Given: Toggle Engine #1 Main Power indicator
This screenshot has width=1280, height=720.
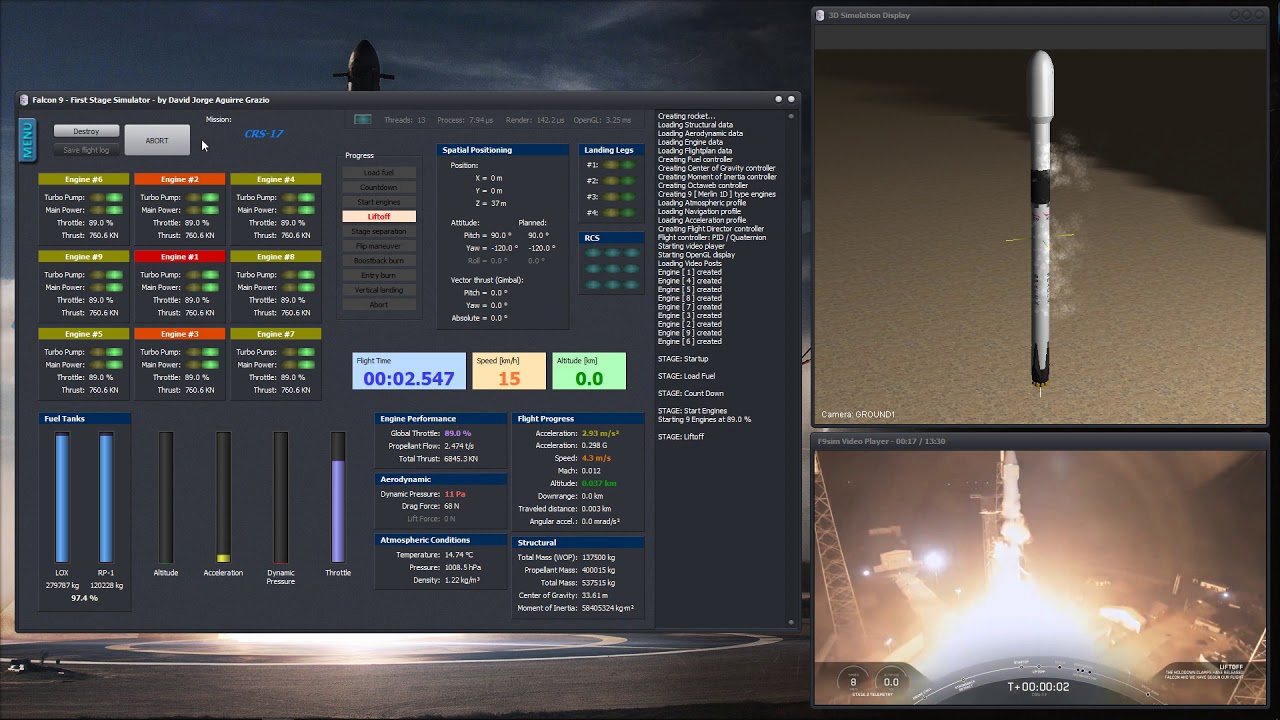Looking at the screenshot, I should (202, 287).
